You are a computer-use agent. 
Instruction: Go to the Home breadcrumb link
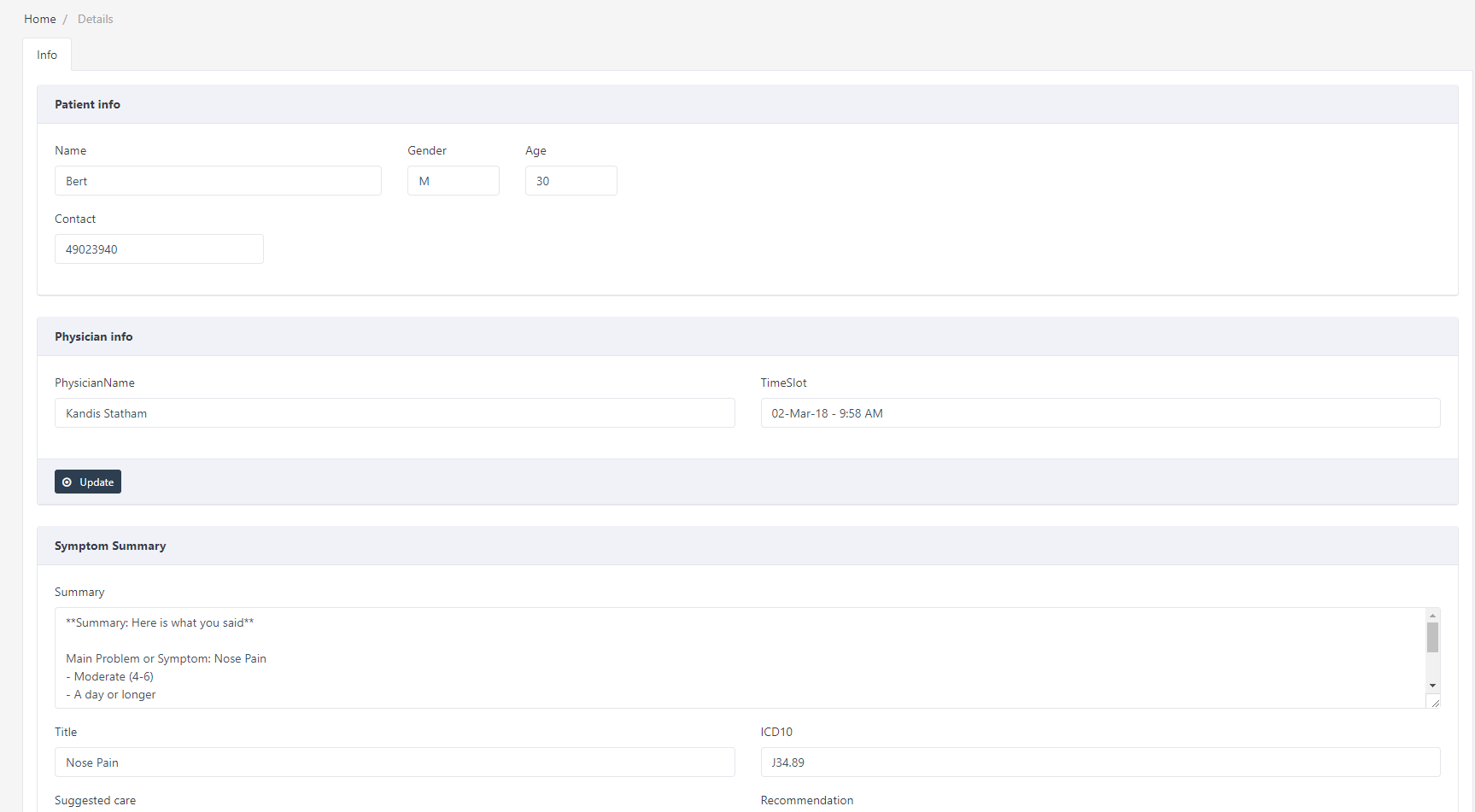pos(39,19)
